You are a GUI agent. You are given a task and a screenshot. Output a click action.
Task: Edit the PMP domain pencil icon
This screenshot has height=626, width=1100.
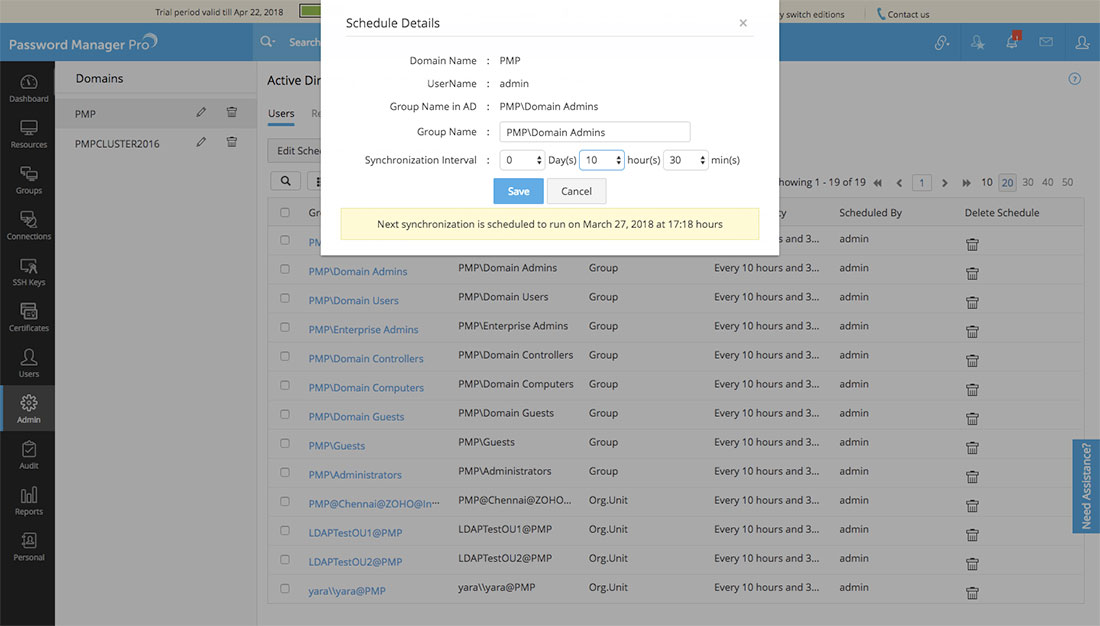point(201,113)
